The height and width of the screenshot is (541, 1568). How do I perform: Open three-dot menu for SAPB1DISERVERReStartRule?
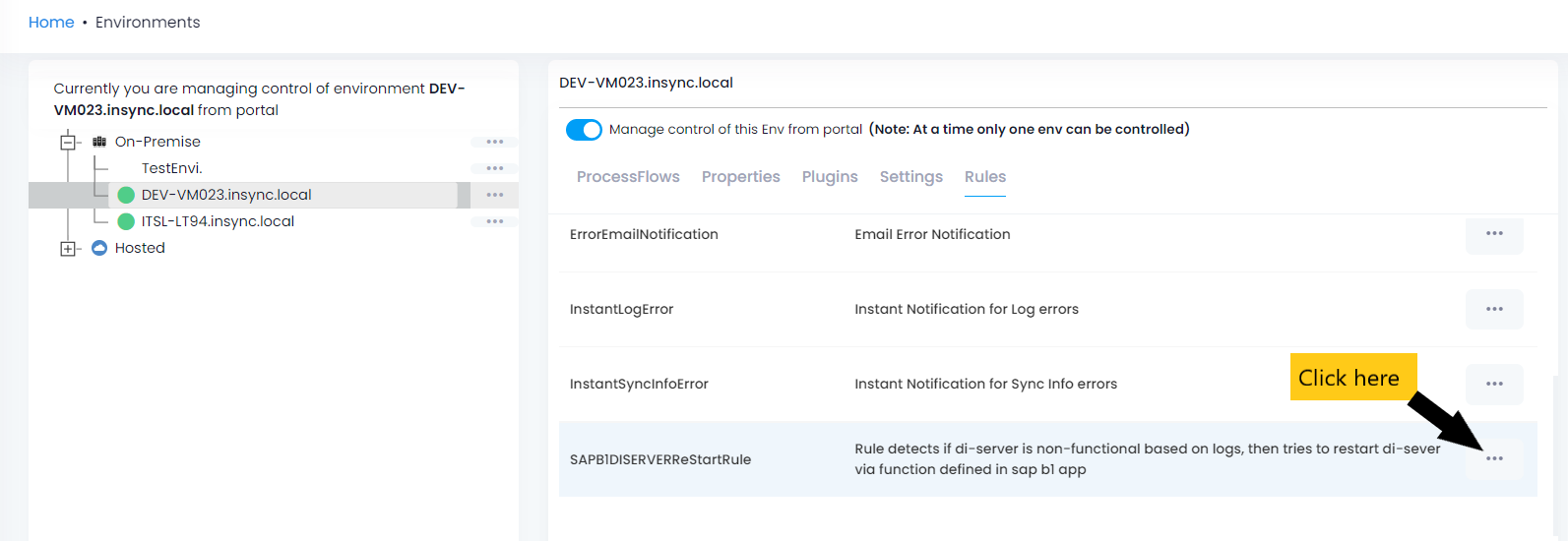(x=1494, y=459)
